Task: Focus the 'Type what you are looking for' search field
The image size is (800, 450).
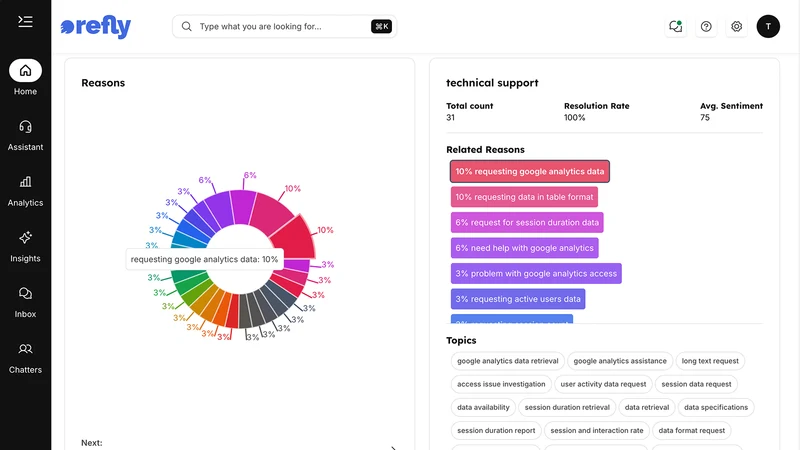Action: click(x=284, y=27)
